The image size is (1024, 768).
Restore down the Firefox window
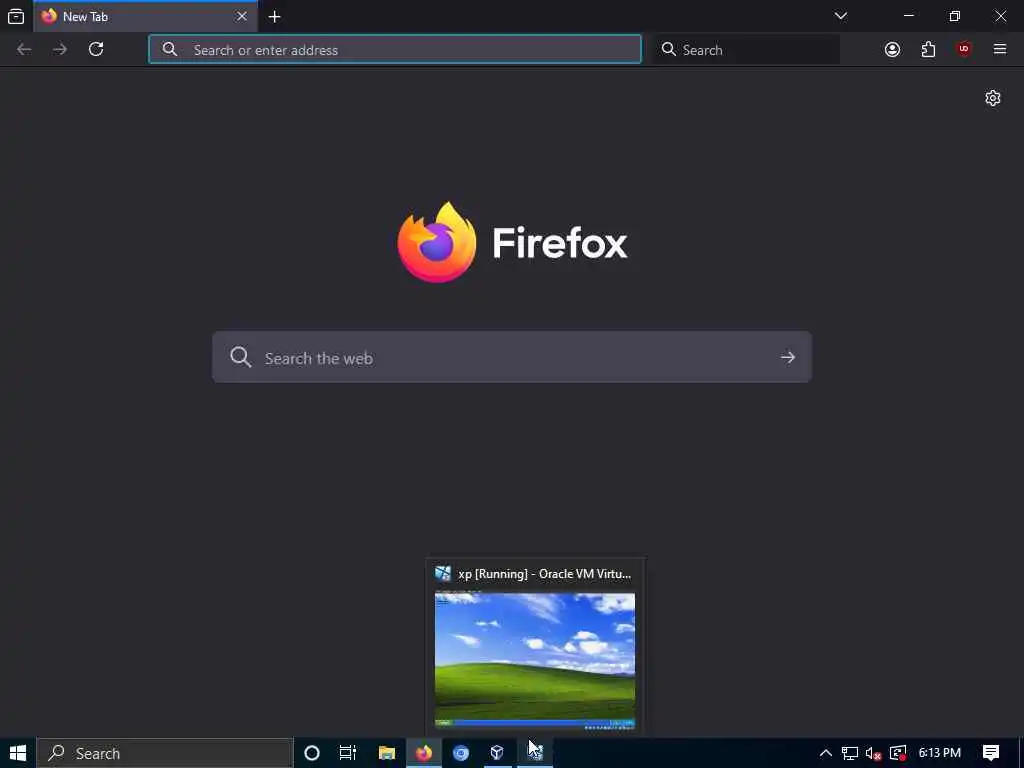(954, 16)
